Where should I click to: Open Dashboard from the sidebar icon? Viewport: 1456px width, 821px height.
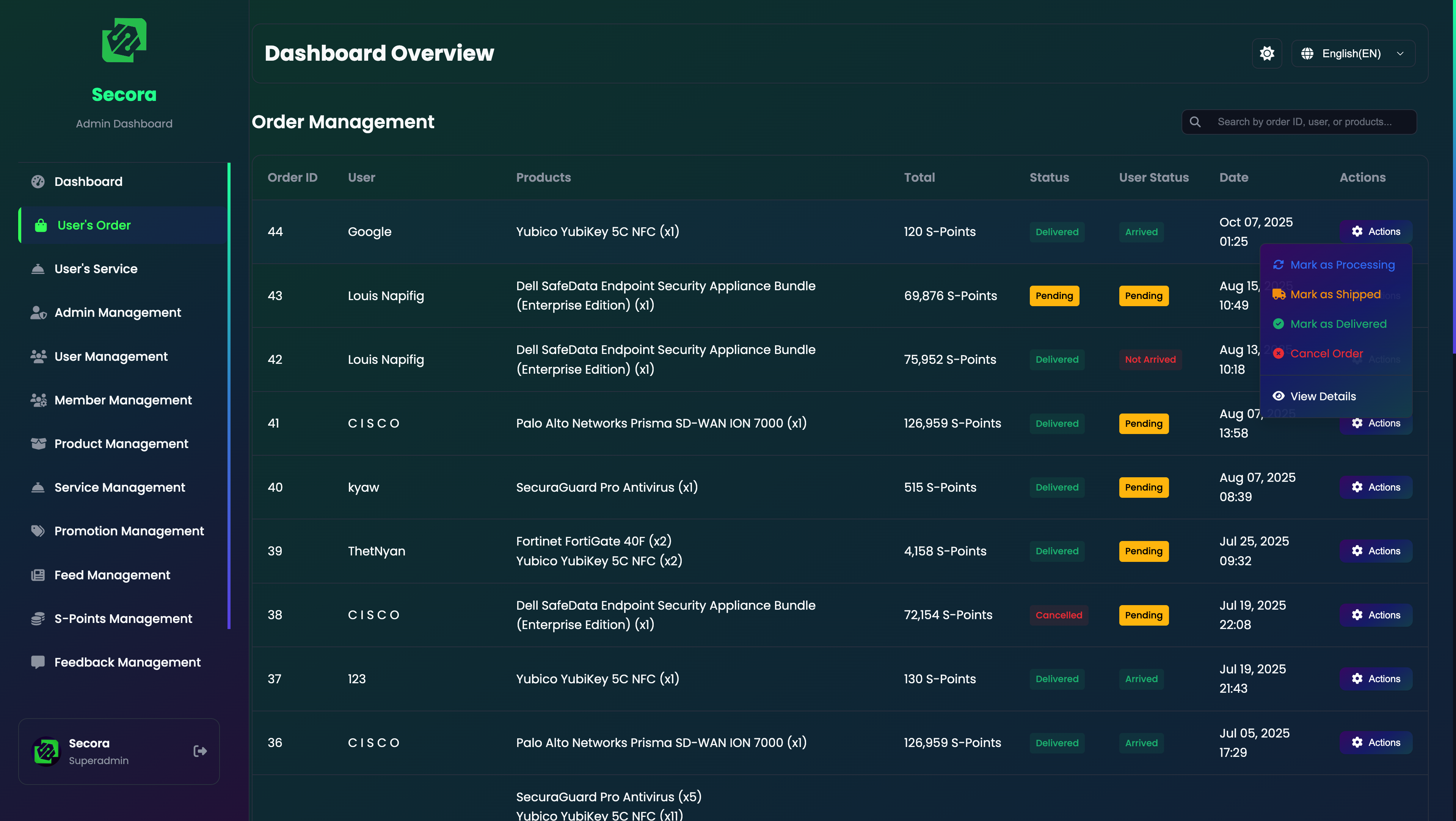tap(38, 181)
